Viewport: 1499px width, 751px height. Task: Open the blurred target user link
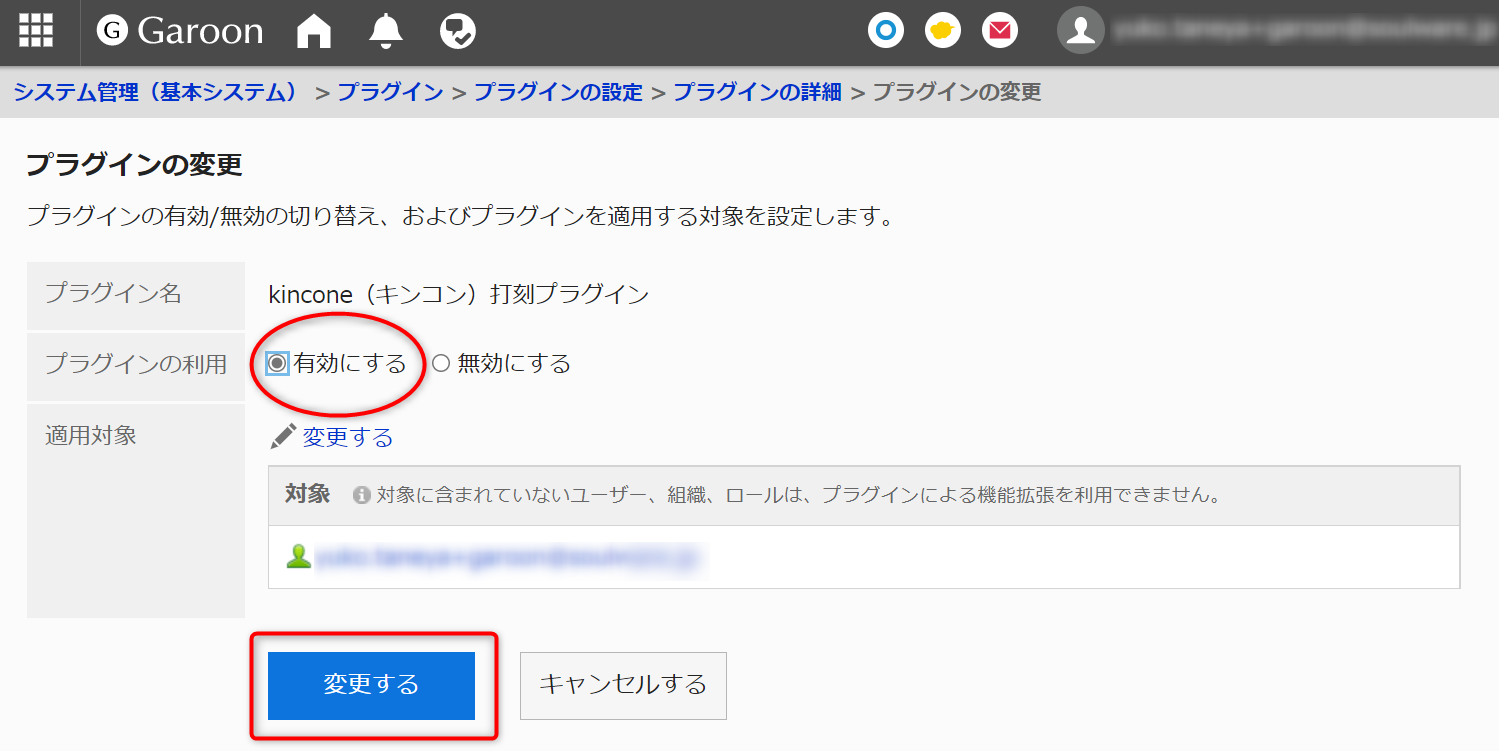[510, 558]
